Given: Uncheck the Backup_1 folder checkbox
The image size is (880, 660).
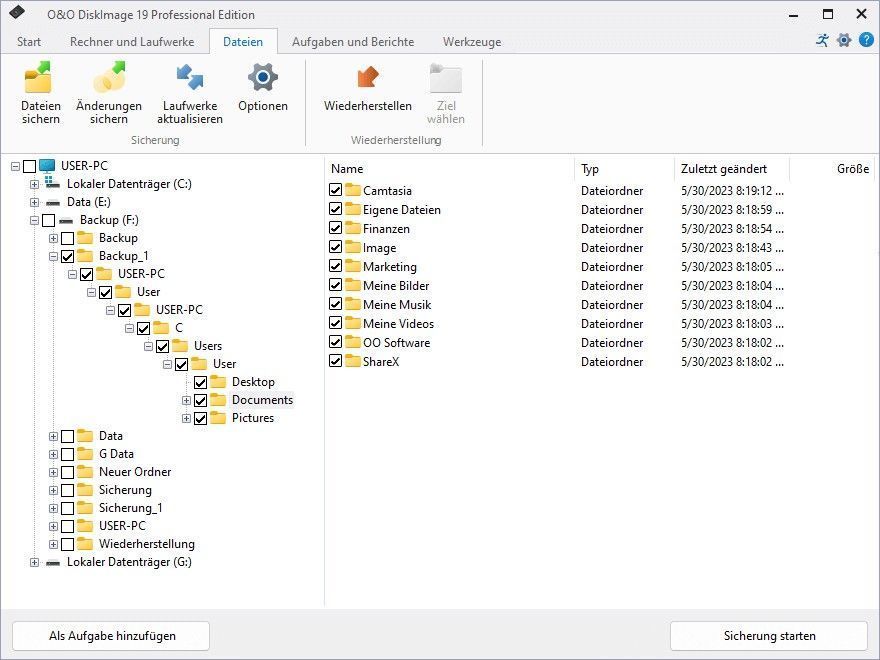Looking at the screenshot, I should tap(67, 256).
